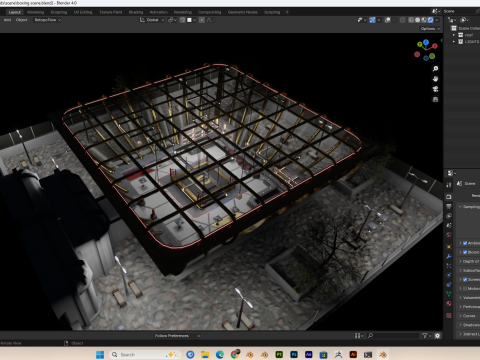Open the Tool properties tab
Screen dimensions: 480x360
click(x=449, y=185)
